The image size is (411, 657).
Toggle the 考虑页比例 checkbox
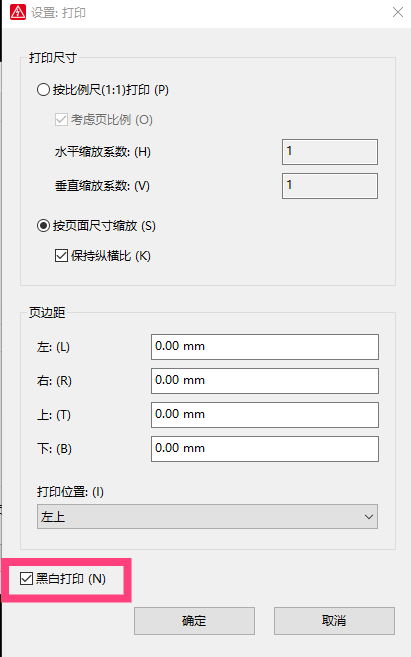coord(61,120)
